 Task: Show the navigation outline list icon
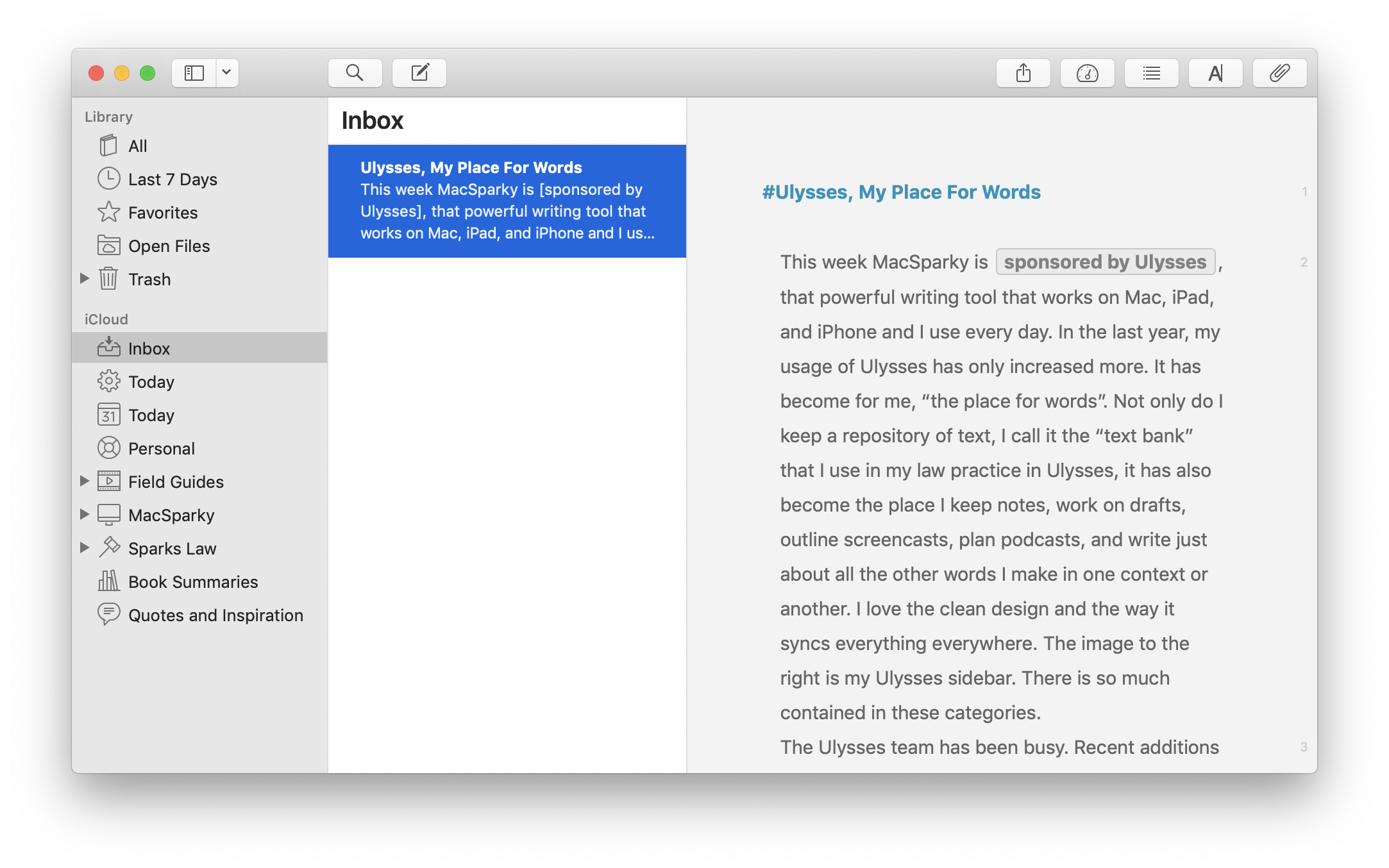click(x=1151, y=73)
